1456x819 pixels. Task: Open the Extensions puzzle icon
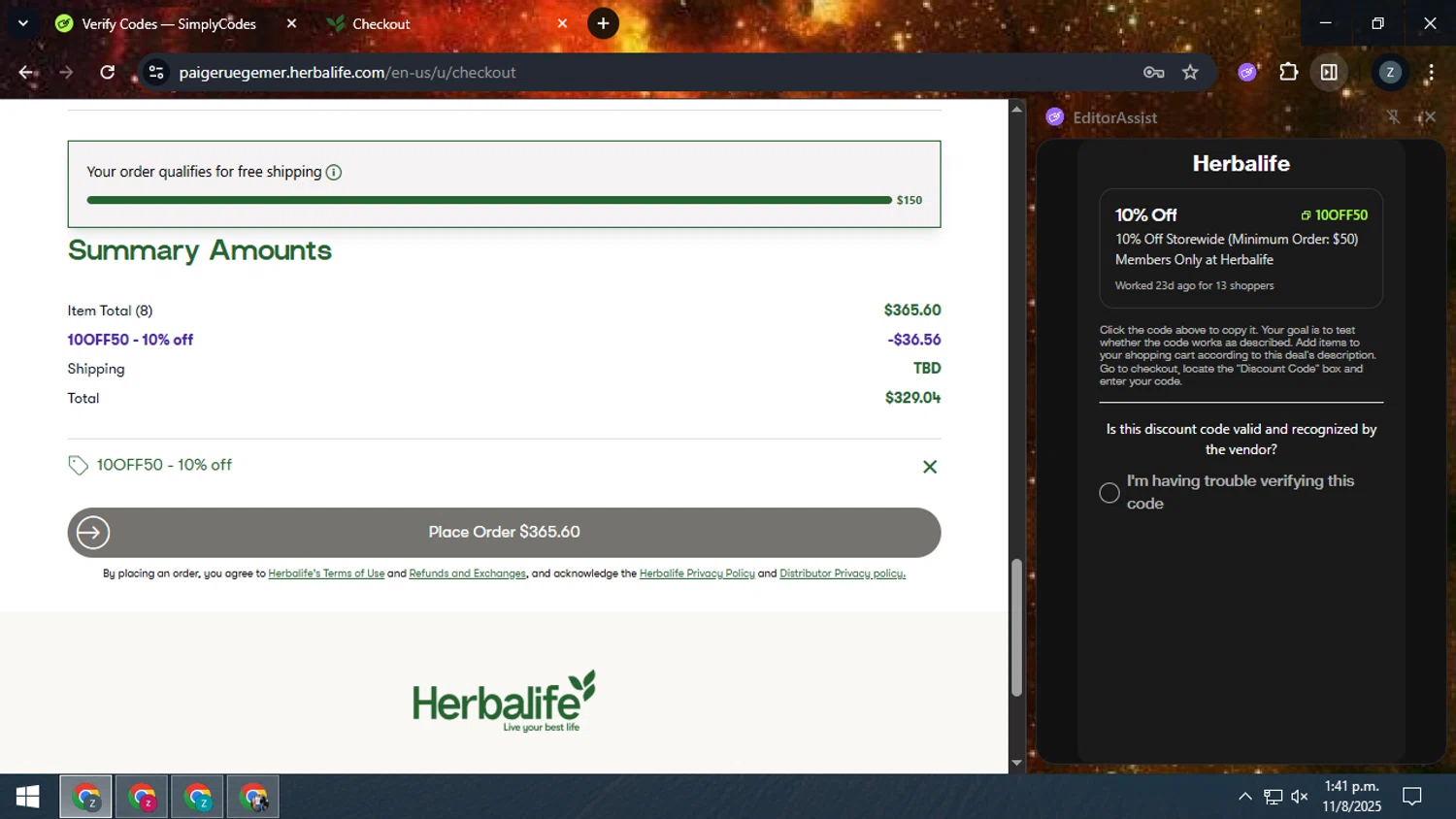(x=1288, y=73)
